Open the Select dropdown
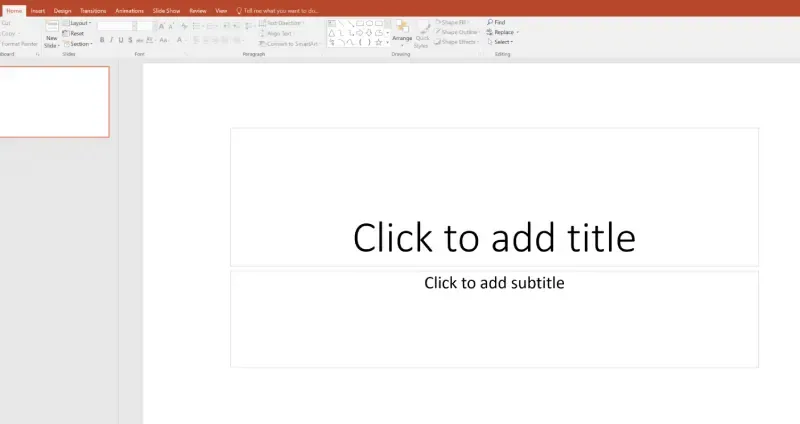Screen dimensions: 800x424 coord(500,42)
